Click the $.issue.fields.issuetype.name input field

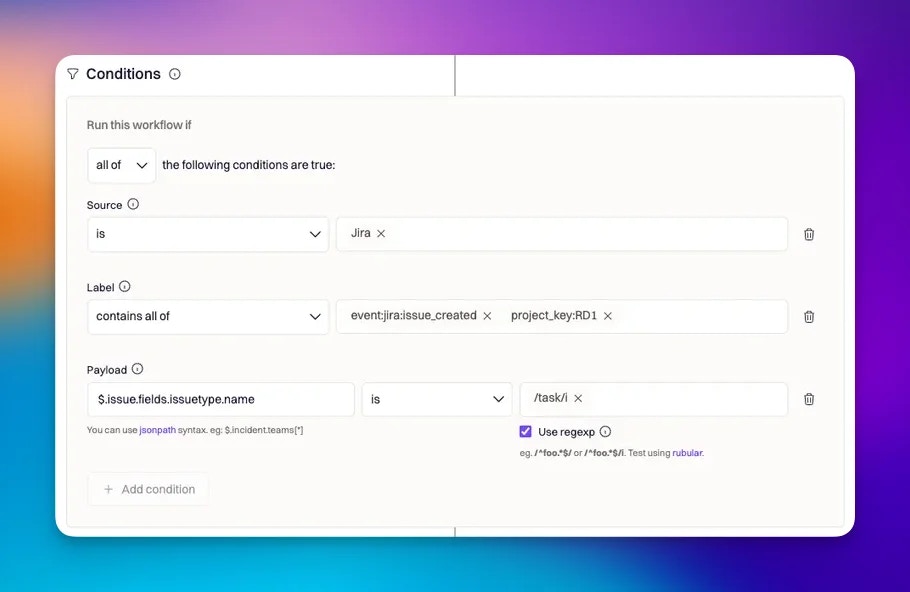(221, 399)
